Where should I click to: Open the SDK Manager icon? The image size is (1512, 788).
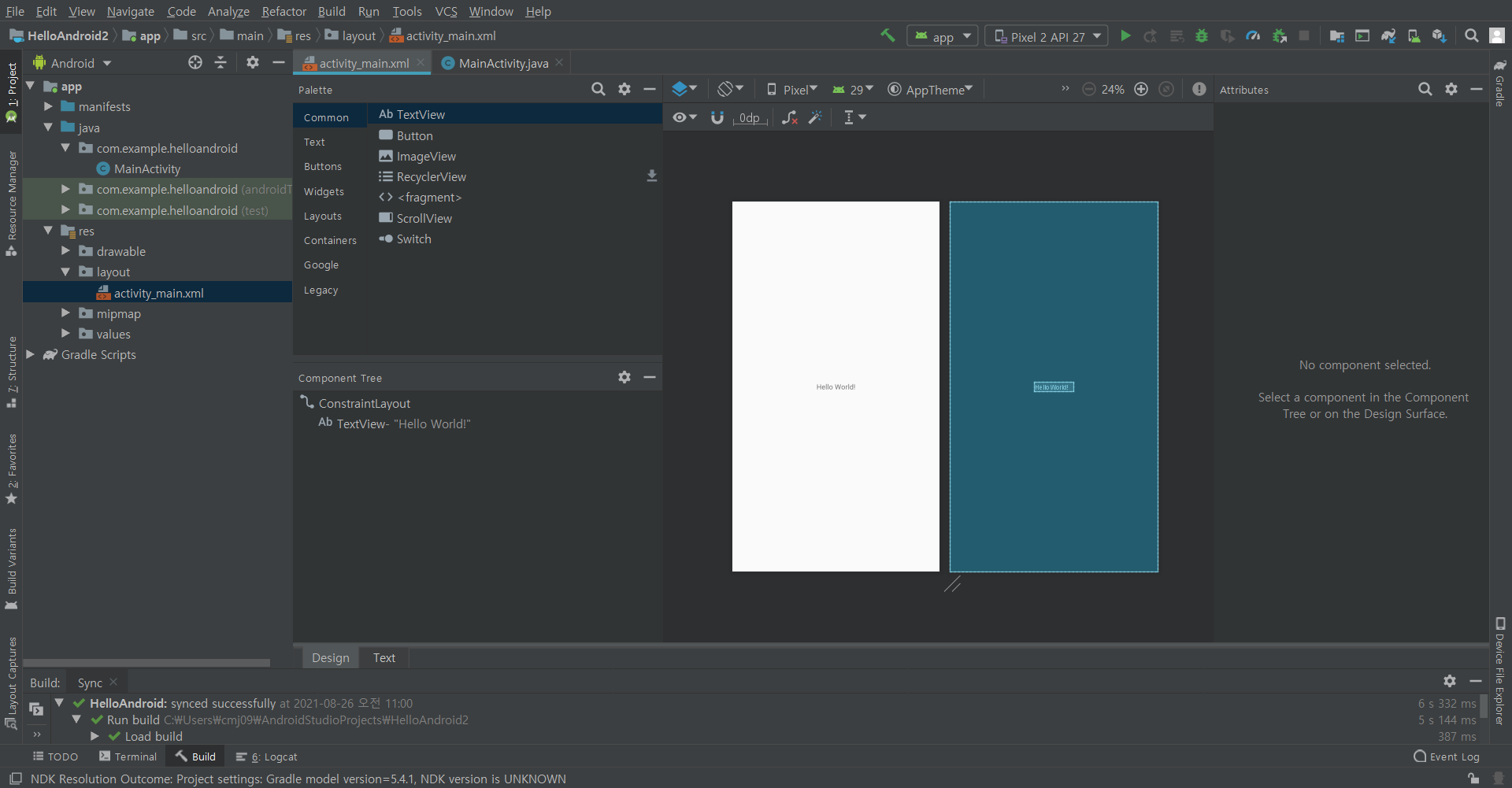(1440, 35)
